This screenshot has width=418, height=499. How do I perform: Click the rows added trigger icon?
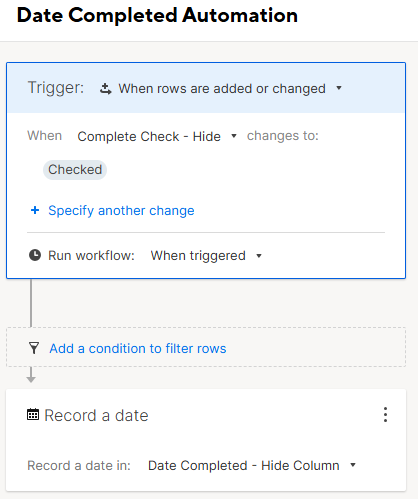coord(106,89)
